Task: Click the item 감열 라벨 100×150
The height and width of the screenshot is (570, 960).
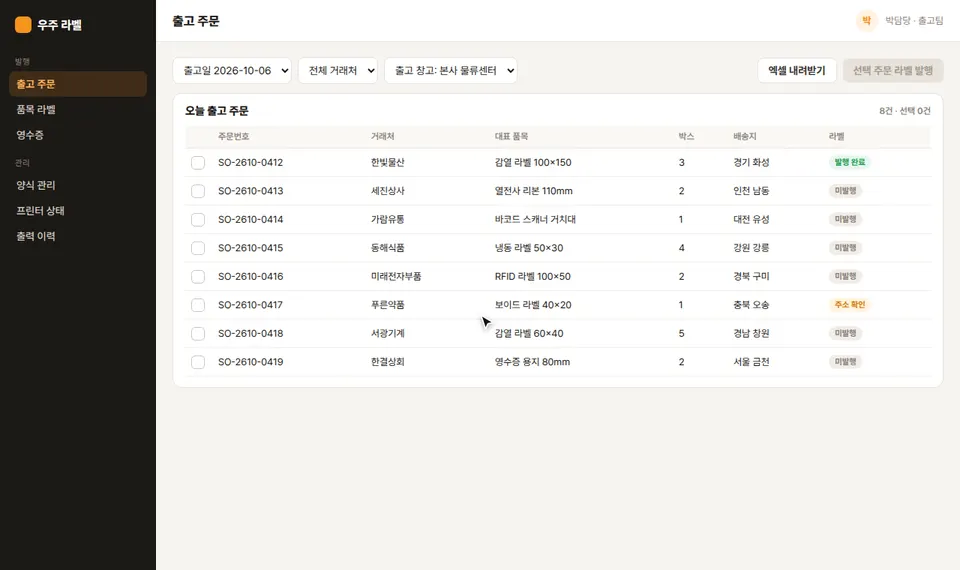Action: 533,162
